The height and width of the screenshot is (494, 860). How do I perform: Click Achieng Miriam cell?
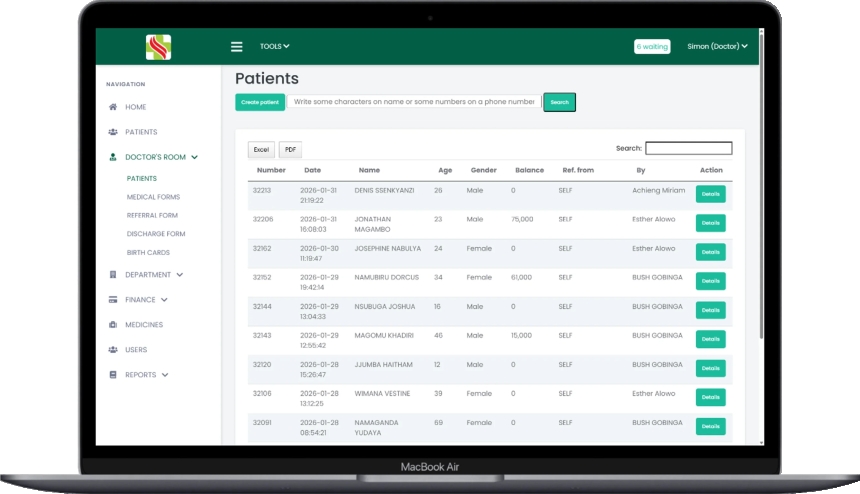point(659,190)
